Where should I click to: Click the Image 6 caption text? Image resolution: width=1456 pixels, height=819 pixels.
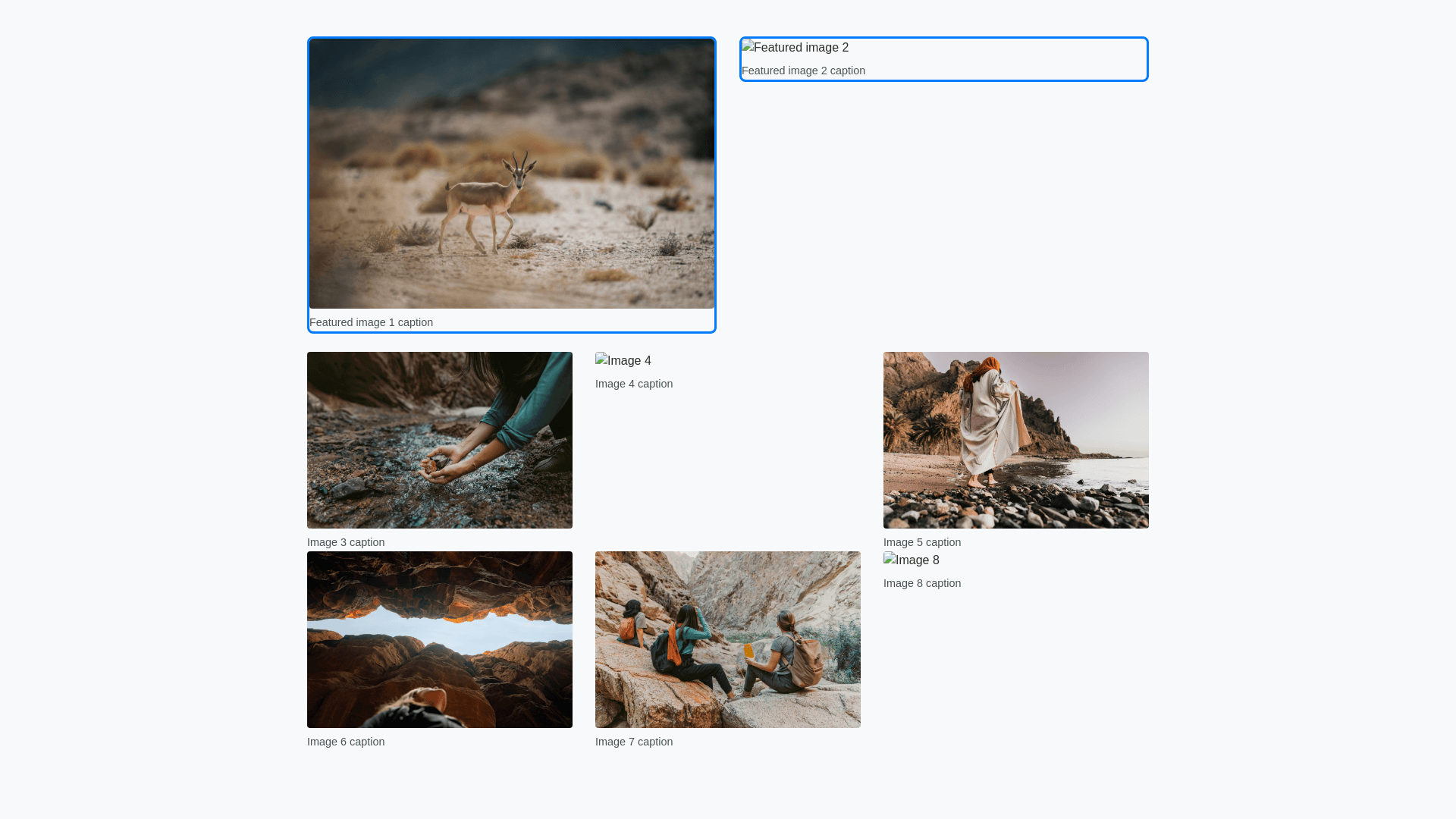(346, 742)
